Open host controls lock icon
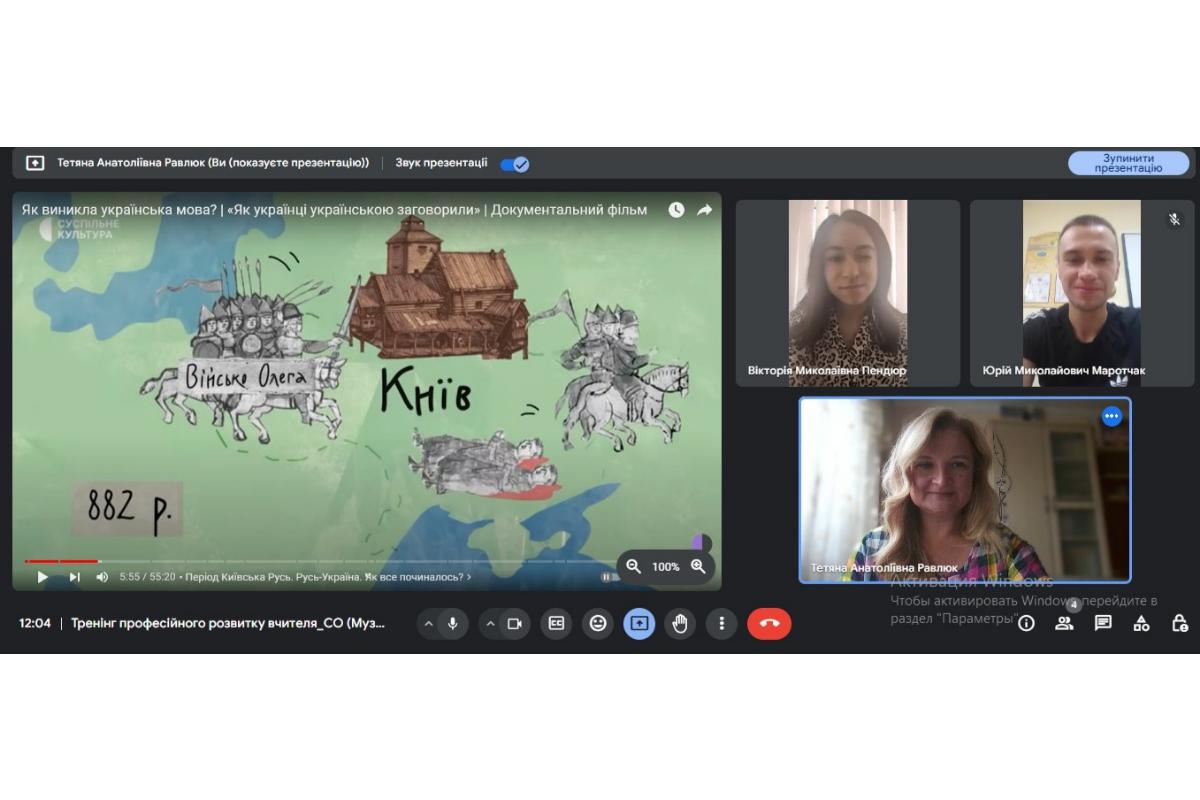This screenshot has height=800, width=1200. click(1180, 623)
